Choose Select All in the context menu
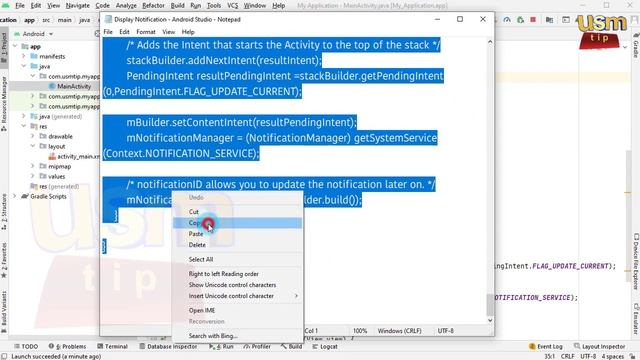The image size is (640, 360). [x=237, y=259]
